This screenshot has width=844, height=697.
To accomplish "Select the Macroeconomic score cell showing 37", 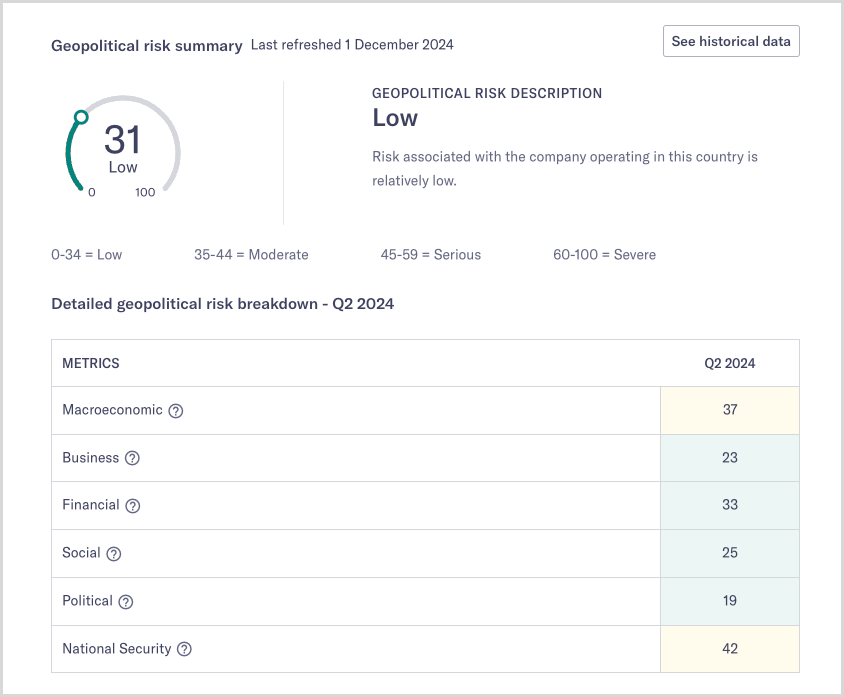I will tap(729, 410).
